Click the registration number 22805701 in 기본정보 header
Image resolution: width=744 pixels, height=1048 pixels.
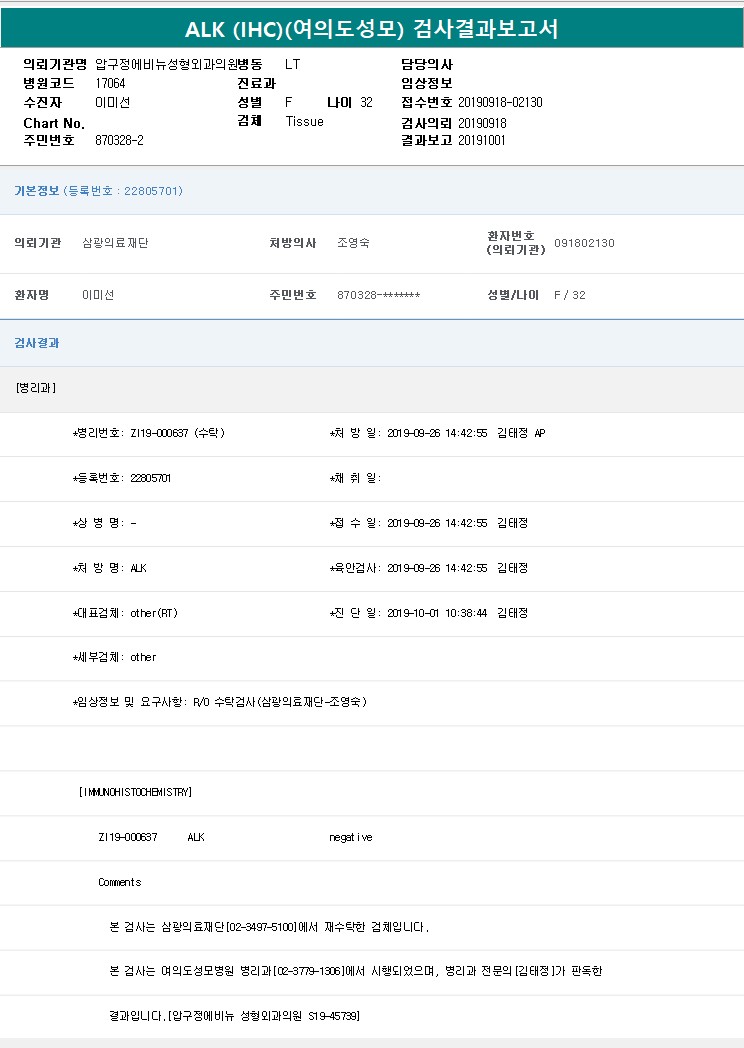[152, 191]
